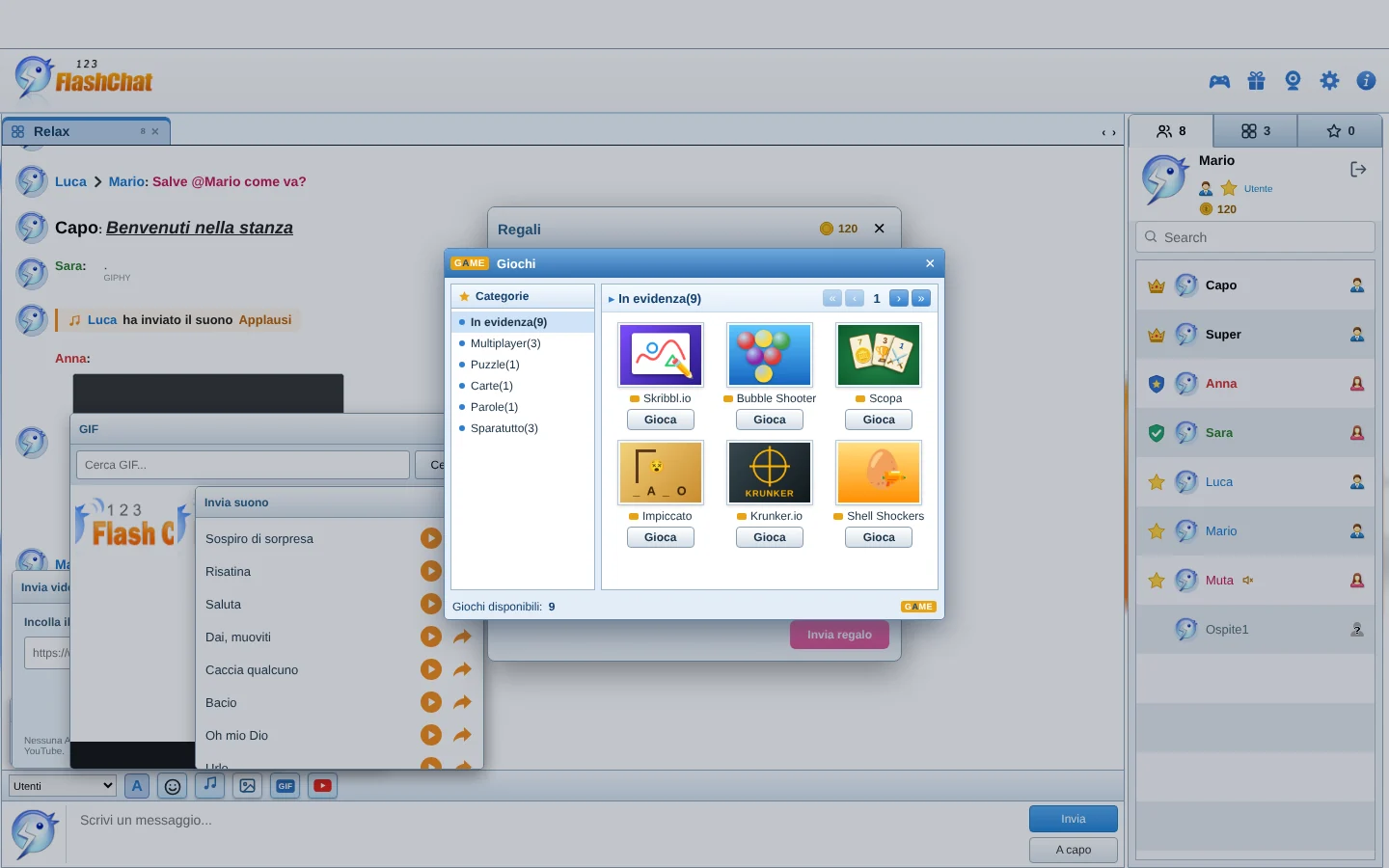Click Gioca under Skribbl.io
The image size is (1389, 868).
click(x=661, y=420)
